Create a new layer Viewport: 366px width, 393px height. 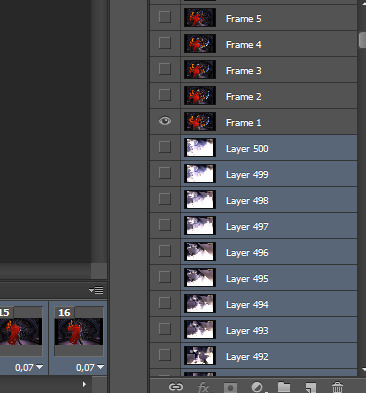310,388
